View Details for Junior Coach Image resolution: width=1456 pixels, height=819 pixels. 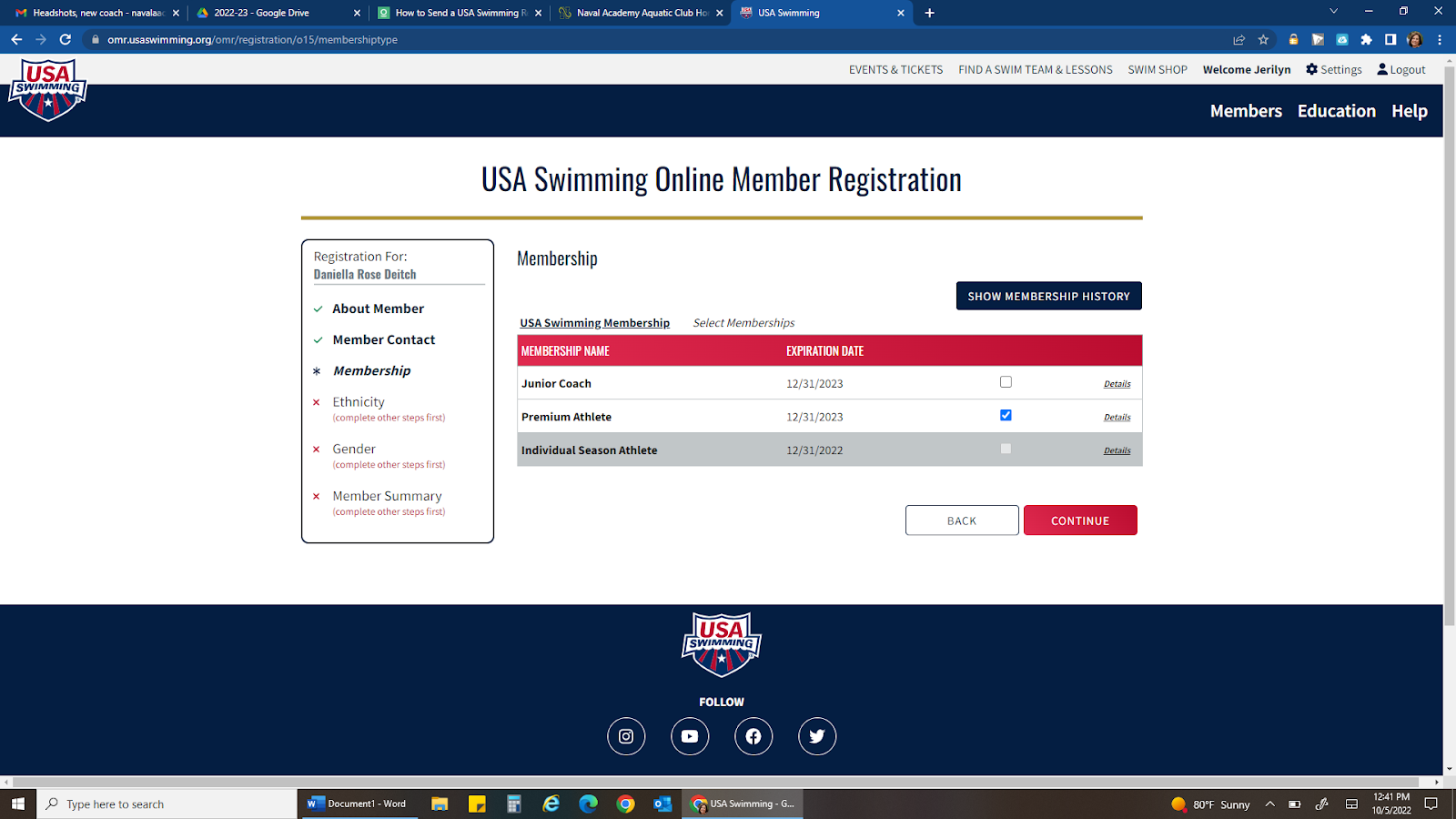pyautogui.click(x=1117, y=384)
